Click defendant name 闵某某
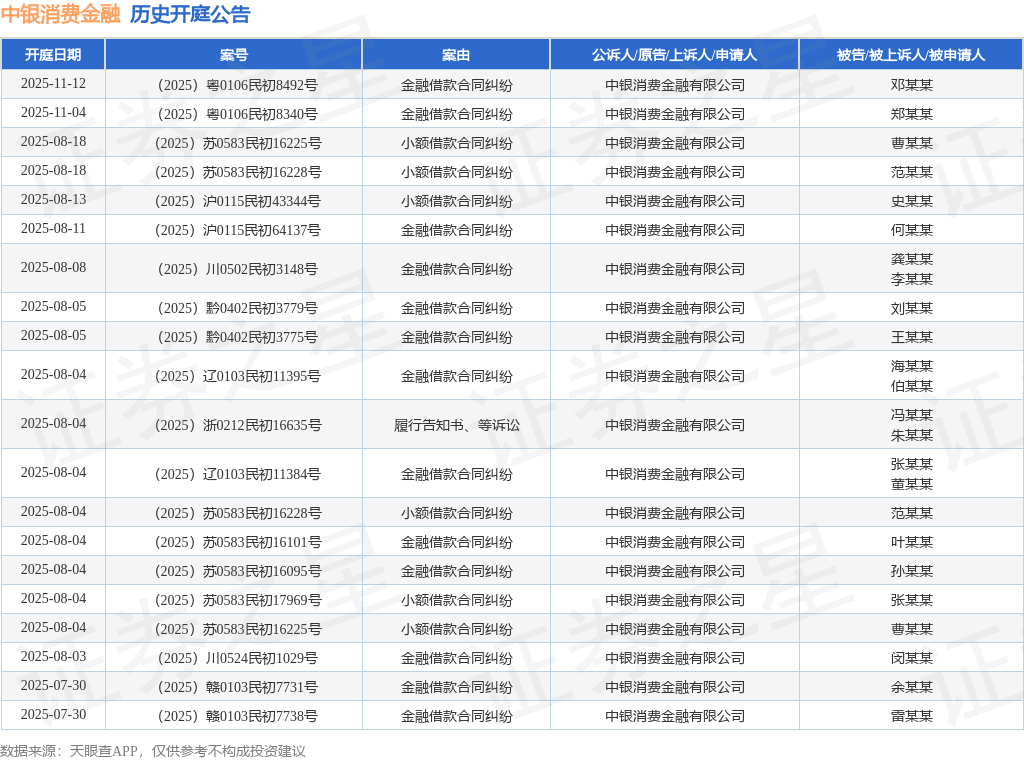 point(912,658)
